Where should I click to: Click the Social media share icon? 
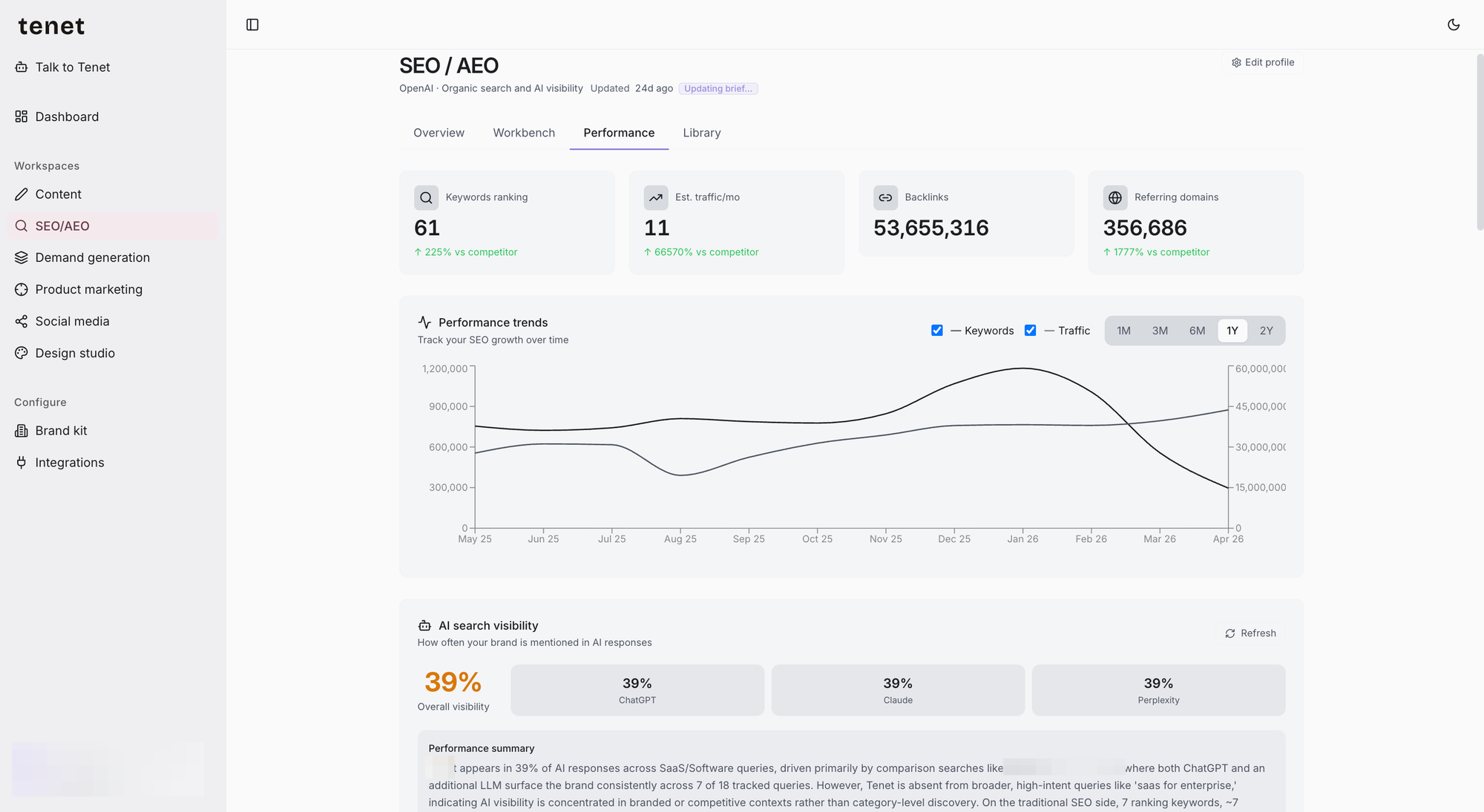pos(22,321)
